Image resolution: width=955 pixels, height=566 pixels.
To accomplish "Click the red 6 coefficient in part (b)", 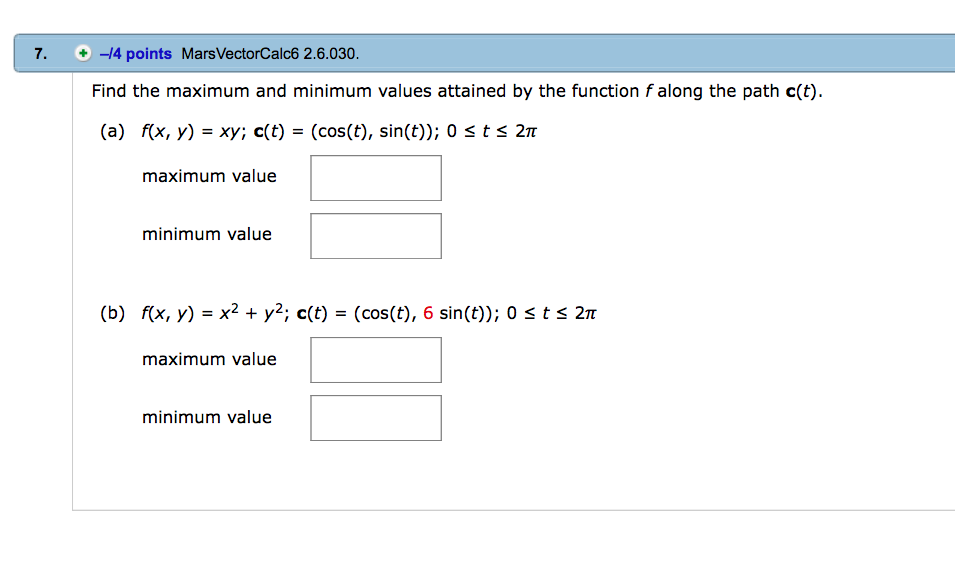I will point(428,313).
